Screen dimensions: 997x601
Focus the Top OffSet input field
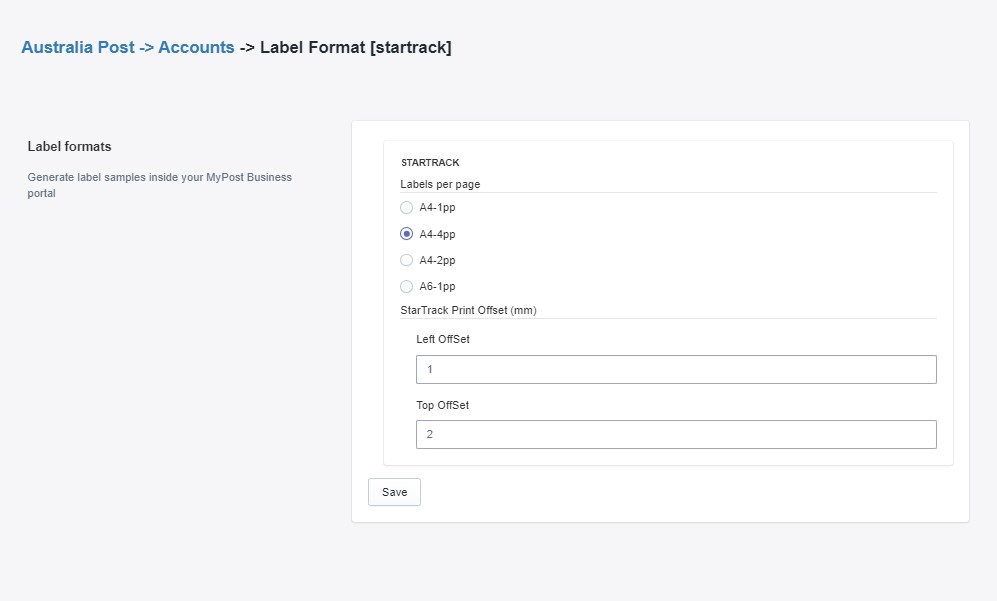[676, 434]
